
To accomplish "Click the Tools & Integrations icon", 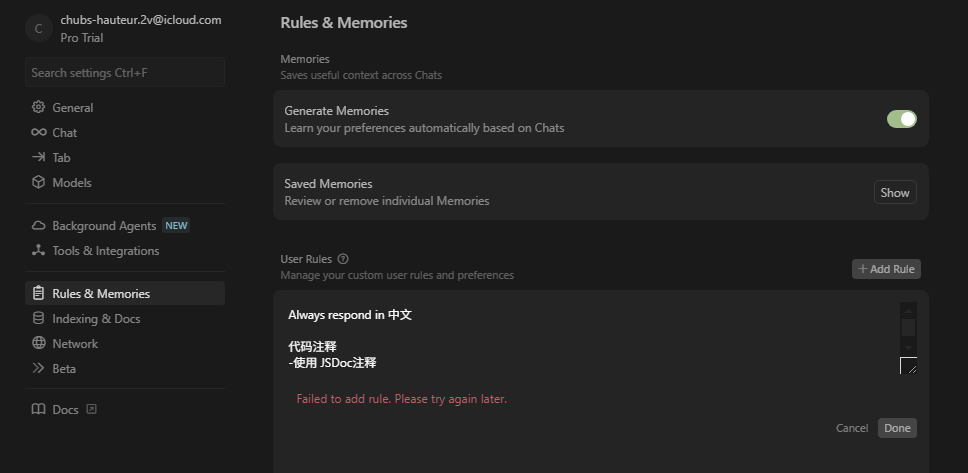I will coord(39,251).
